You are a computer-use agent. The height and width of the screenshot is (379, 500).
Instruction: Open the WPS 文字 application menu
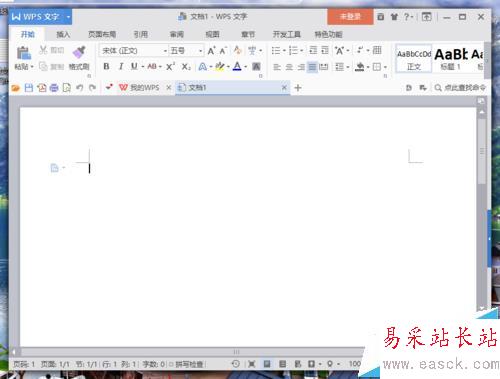pos(40,17)
